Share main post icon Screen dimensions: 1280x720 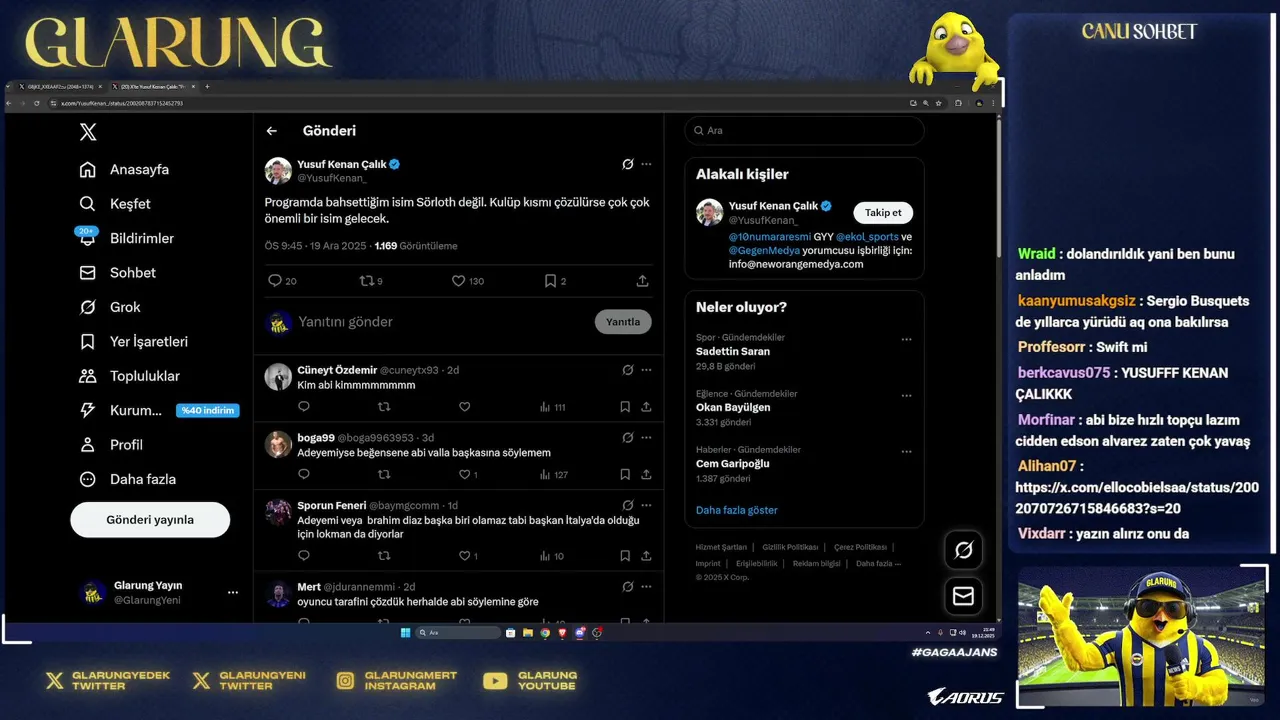(642, 281)
